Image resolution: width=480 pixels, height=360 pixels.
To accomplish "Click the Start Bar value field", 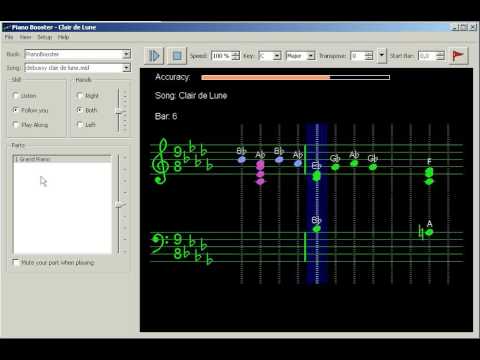I will coord(431,56).
